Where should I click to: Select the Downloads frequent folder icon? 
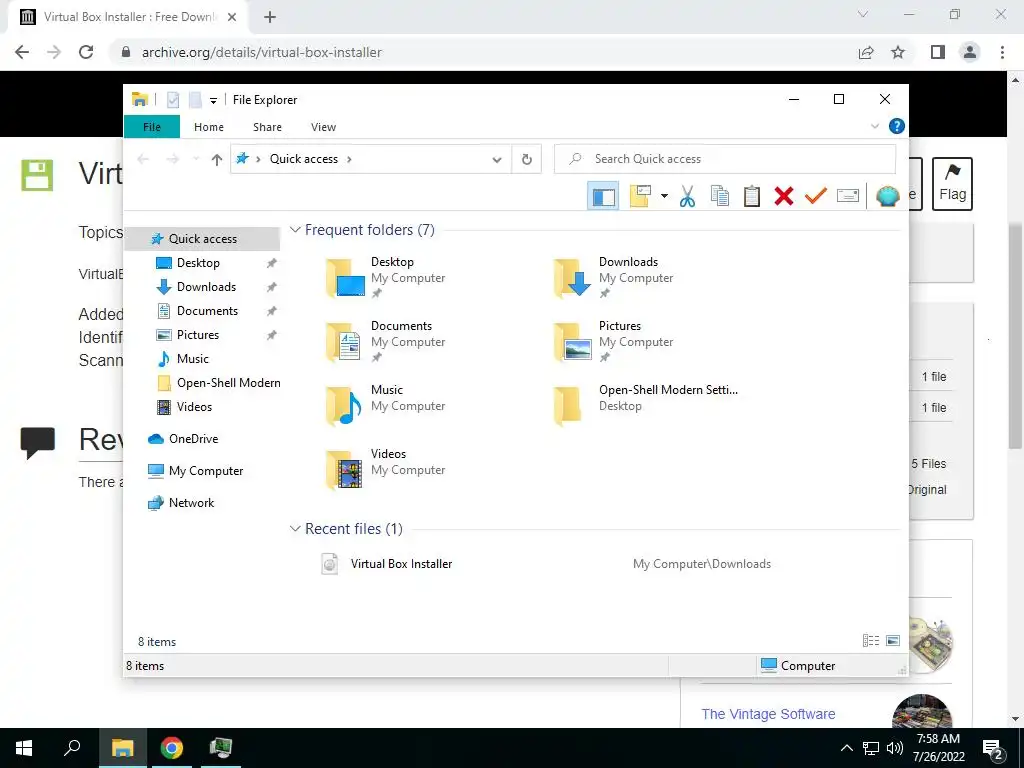(573, 278)
